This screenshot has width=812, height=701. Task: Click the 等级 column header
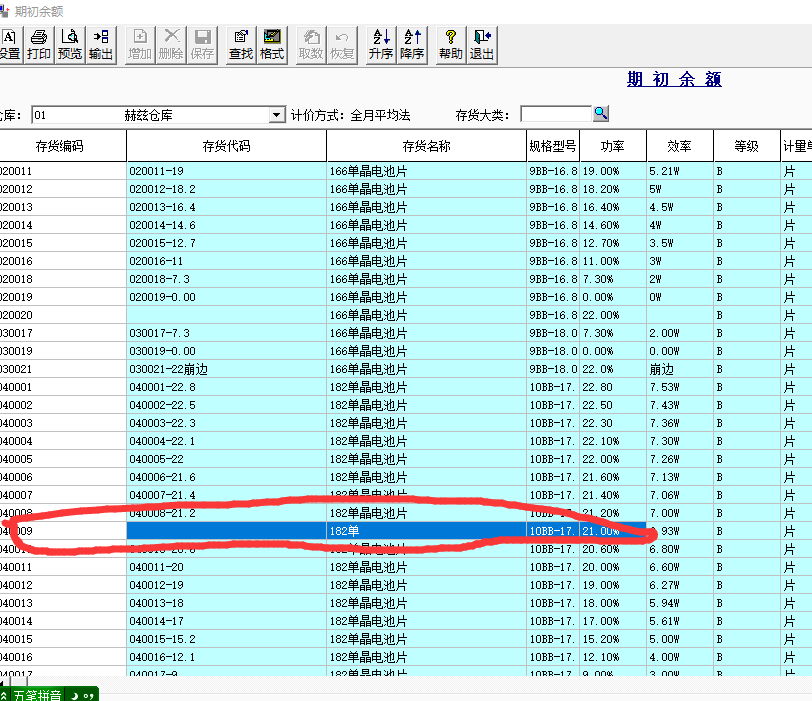(x=746, y=146)
